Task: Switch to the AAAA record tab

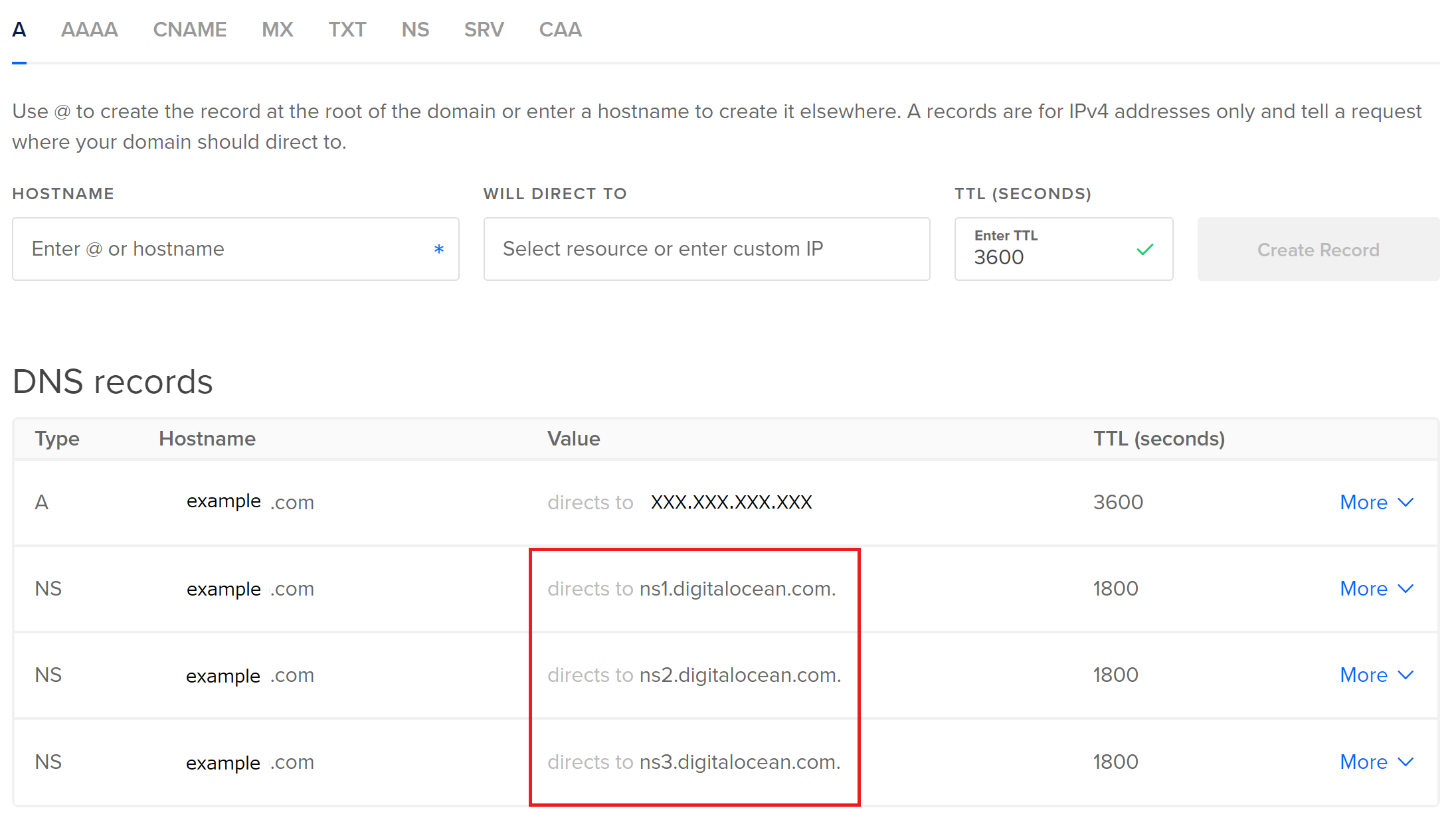Action: pos(89,30)
